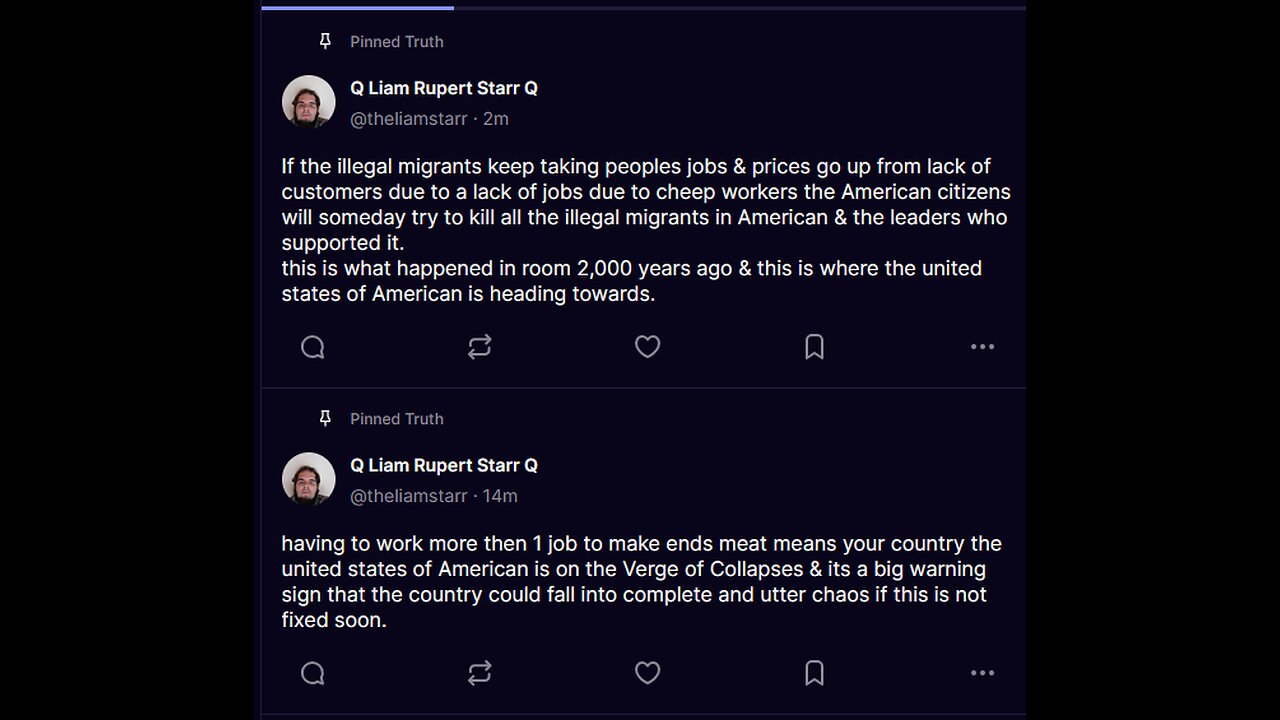The height and width of the screenshot is (720, 1280).
Task: Click the pin icon above the 14m post
Action: [x=325, y=418]
